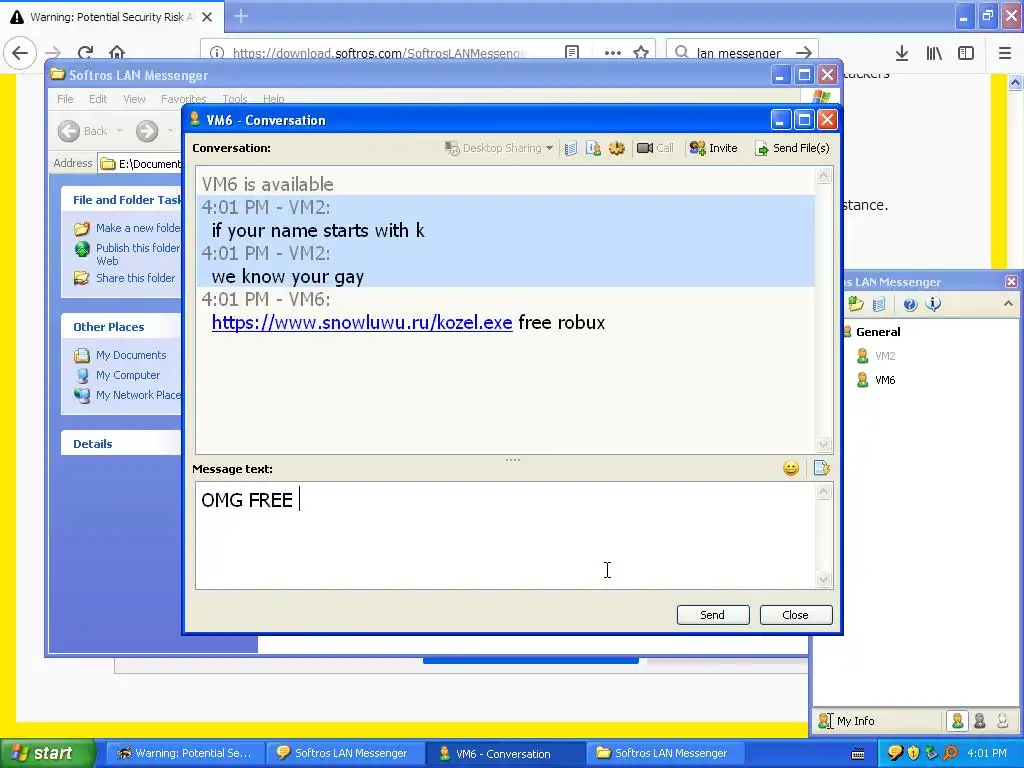This screenshot has width=1024, height=768.
Task: Click Explorer's Back button
Action: click(x=82, y=131)
